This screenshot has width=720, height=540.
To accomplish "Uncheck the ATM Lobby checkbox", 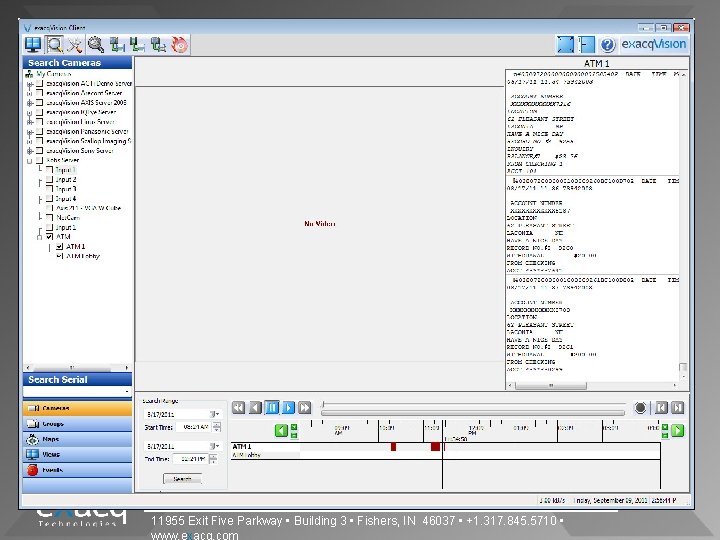I will pos(59,256).
